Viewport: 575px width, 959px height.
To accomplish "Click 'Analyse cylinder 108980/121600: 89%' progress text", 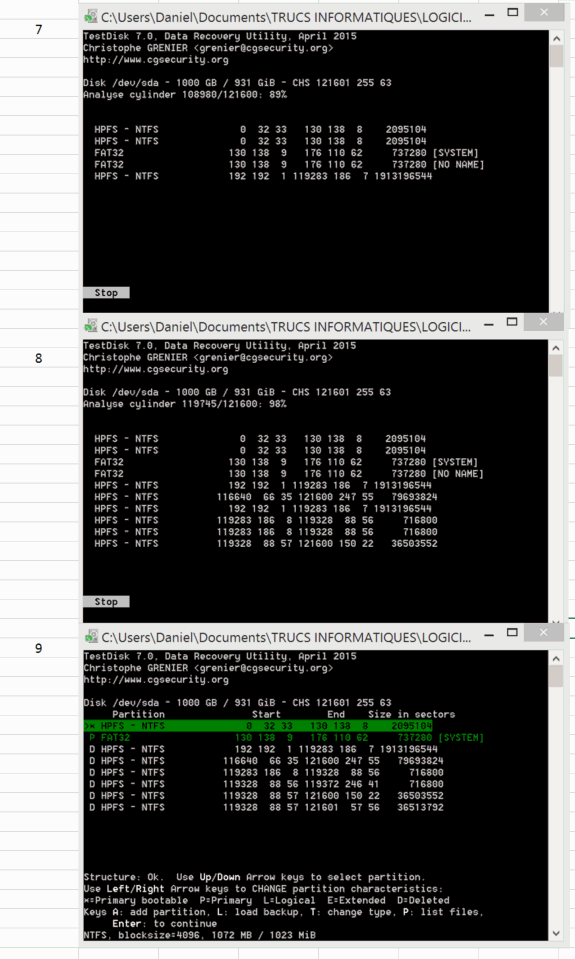I will click(185, 95).
